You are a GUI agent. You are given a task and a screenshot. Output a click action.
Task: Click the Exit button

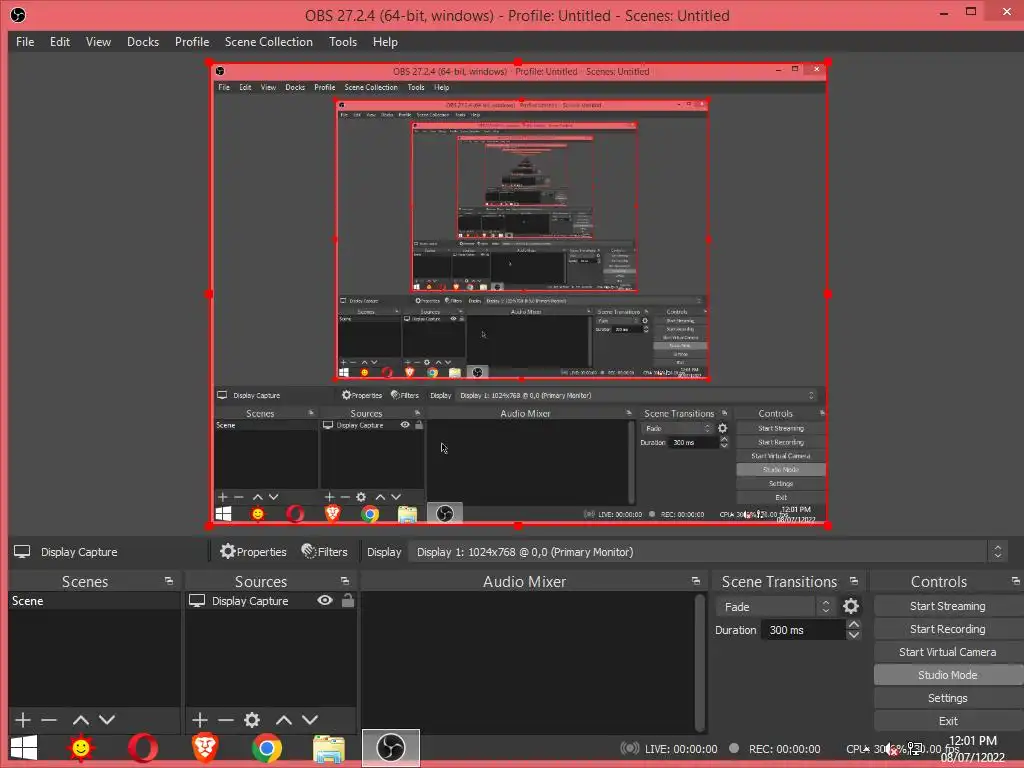(x=948, y=721)
